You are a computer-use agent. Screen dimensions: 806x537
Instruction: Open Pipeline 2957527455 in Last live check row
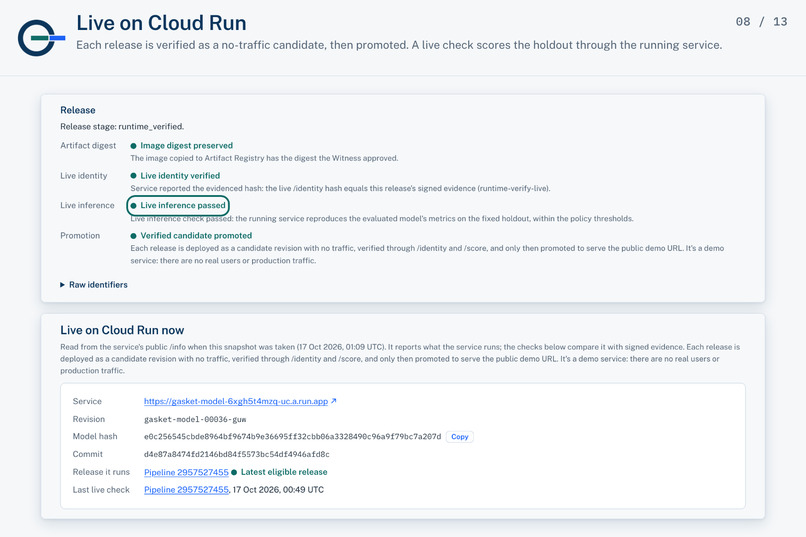coord(186,490)
